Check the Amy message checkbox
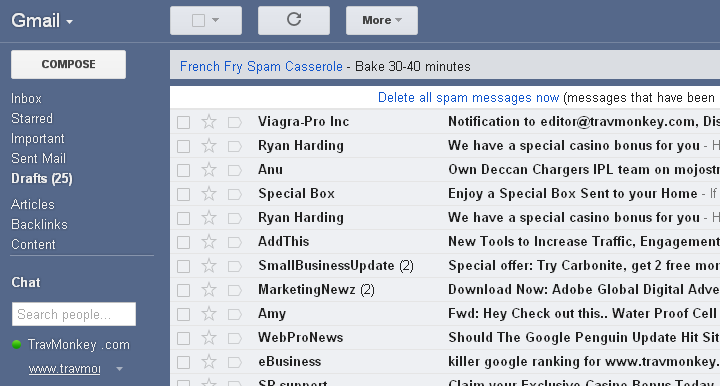720x386 pixels. (184, 314)
